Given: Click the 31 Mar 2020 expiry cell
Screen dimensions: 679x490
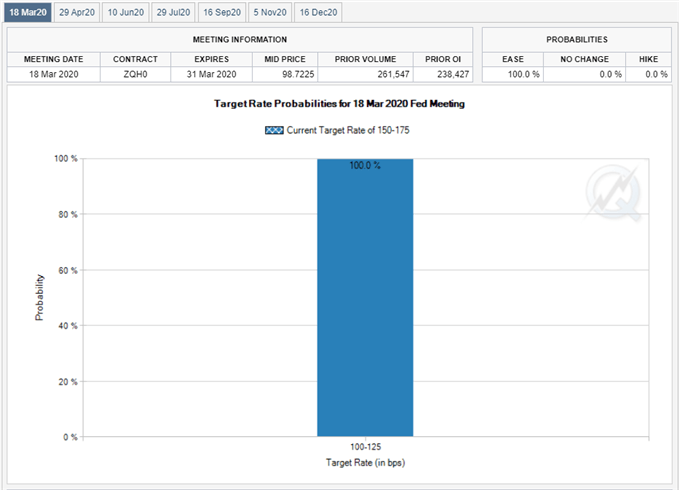Looking at the screenshot, I should 211,74.
